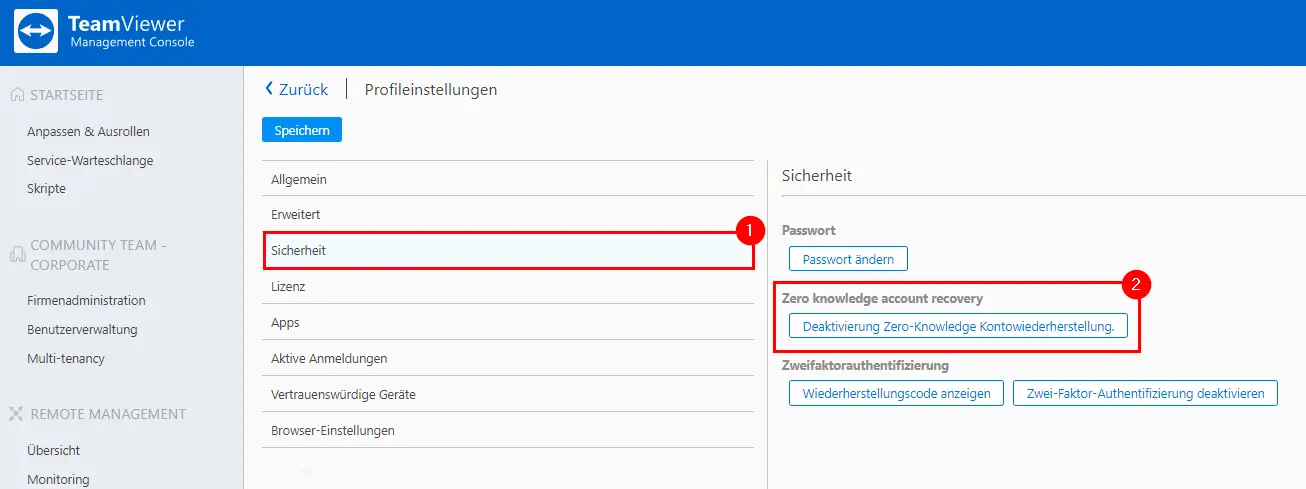Screen dimensions: 1306x489
Task: Click the Sicherheit panel heading
Action: pyautogui.click(x=817, y=175)
